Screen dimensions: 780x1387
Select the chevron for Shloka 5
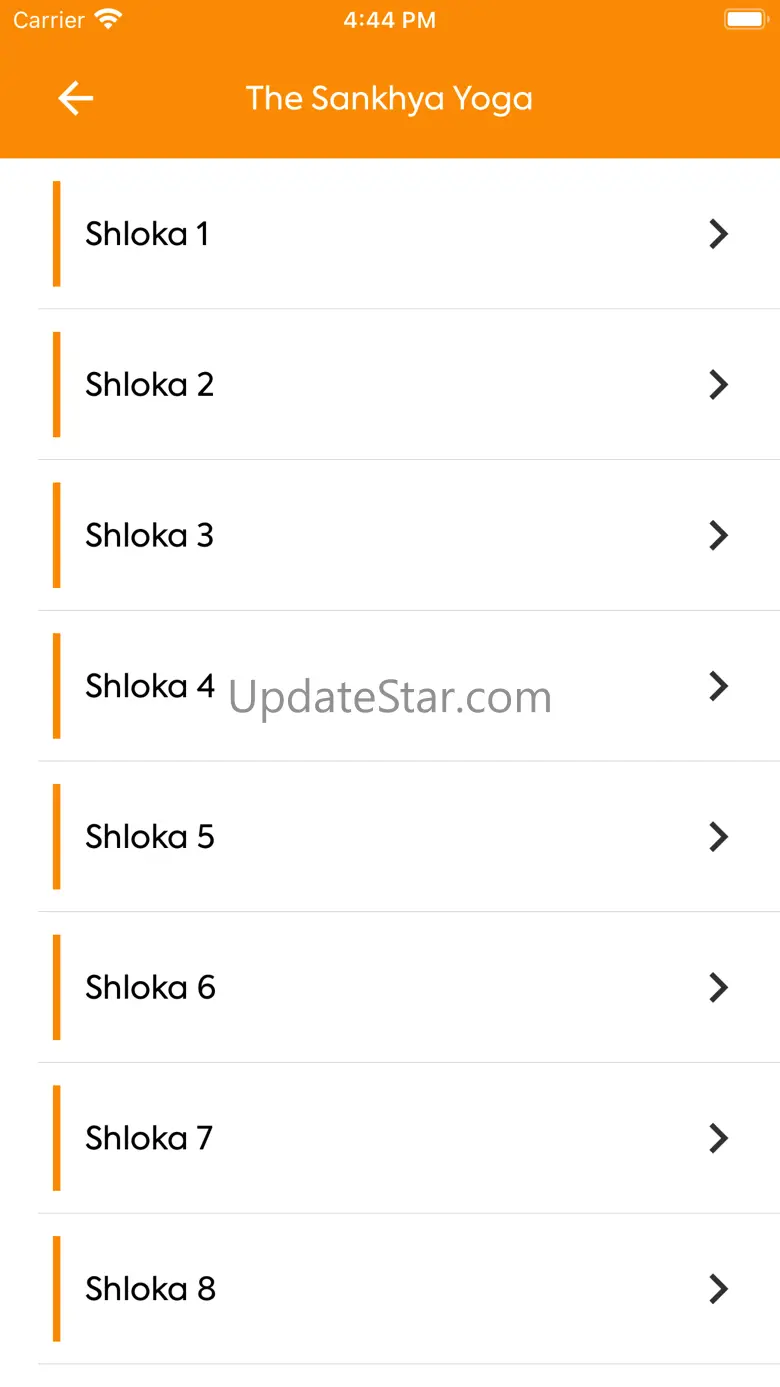(718, 837)
